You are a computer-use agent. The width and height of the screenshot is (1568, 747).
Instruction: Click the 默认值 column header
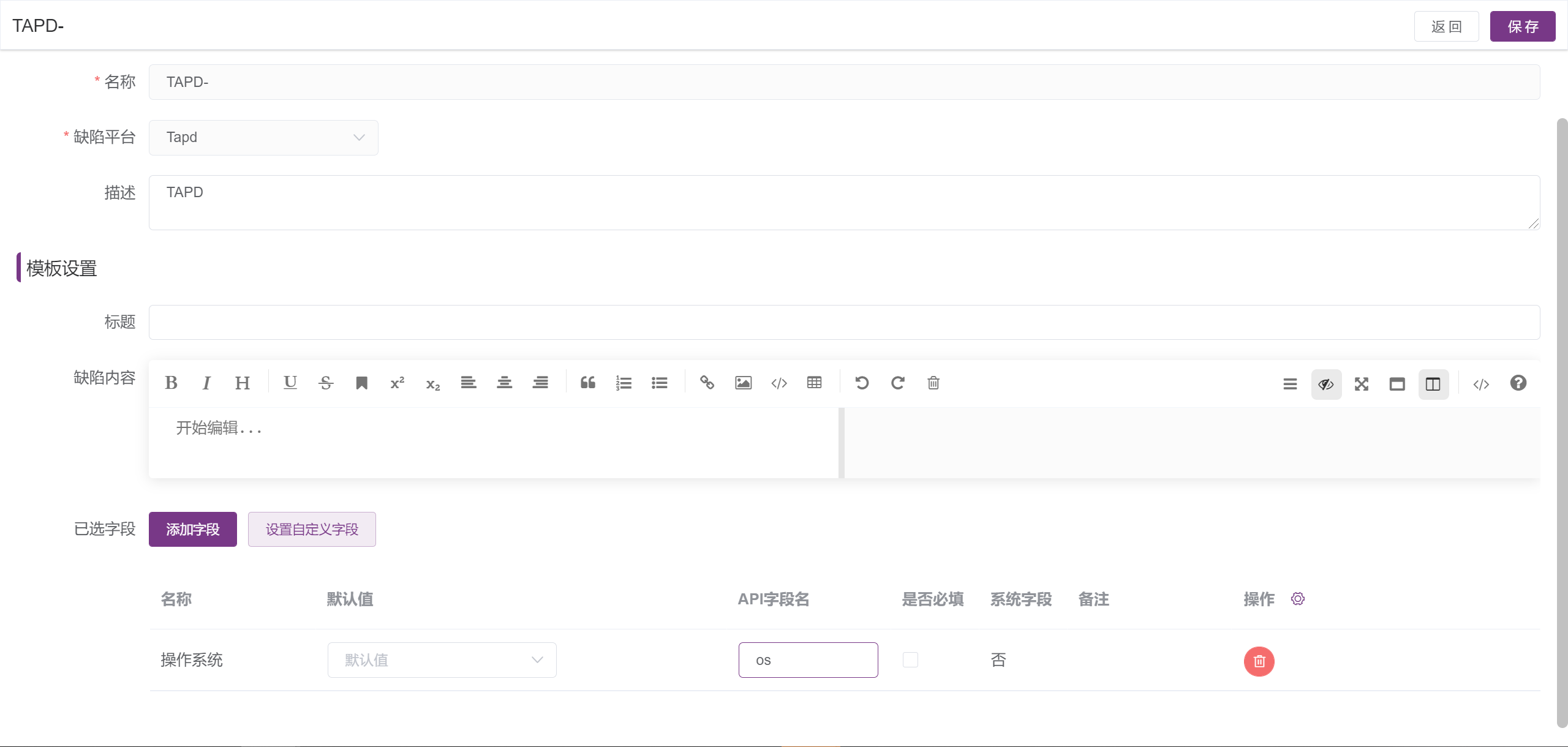coord(350,599)
